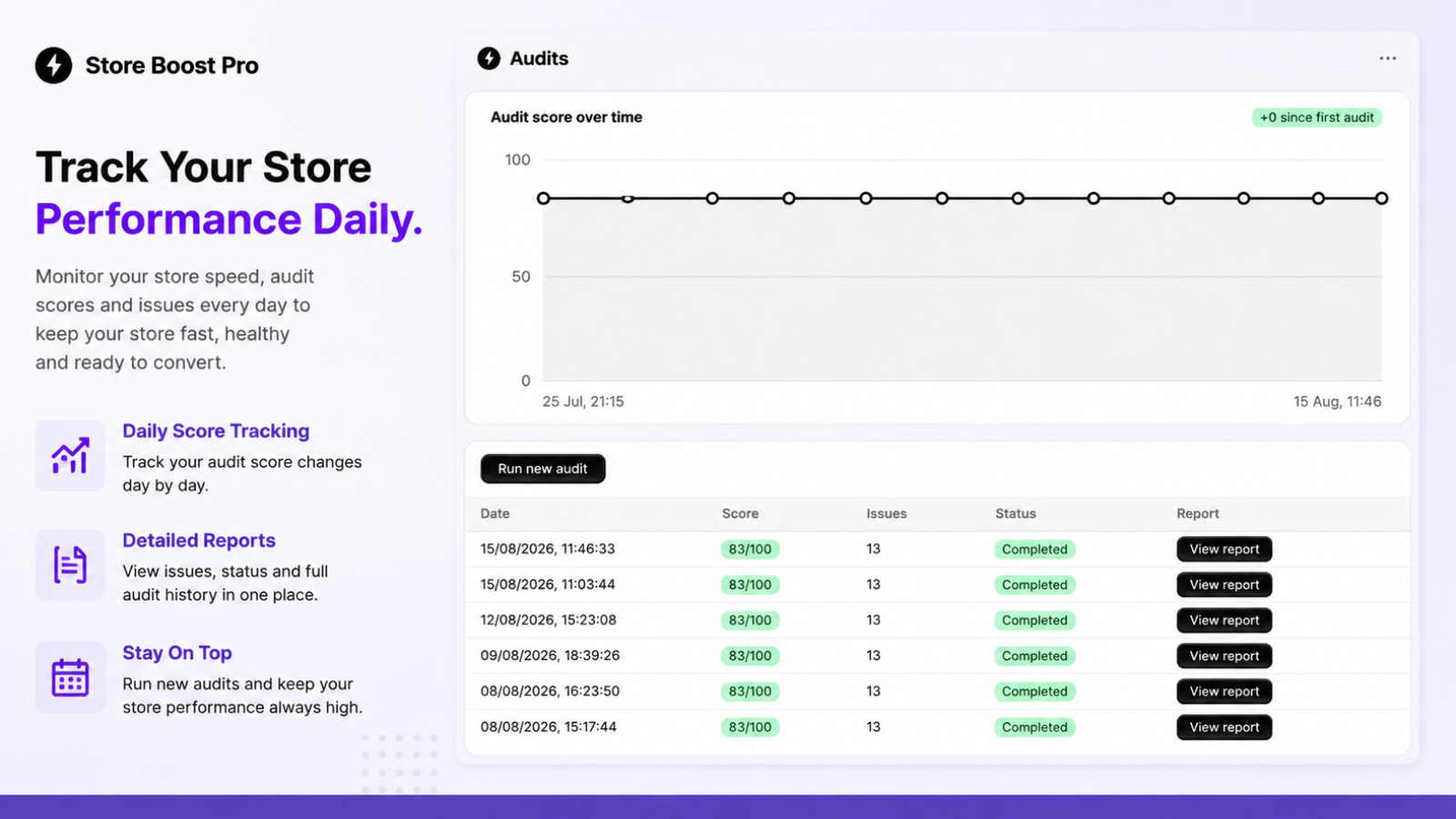Select the first data point on score chart

pyautogui.click(x=543, y=198)
